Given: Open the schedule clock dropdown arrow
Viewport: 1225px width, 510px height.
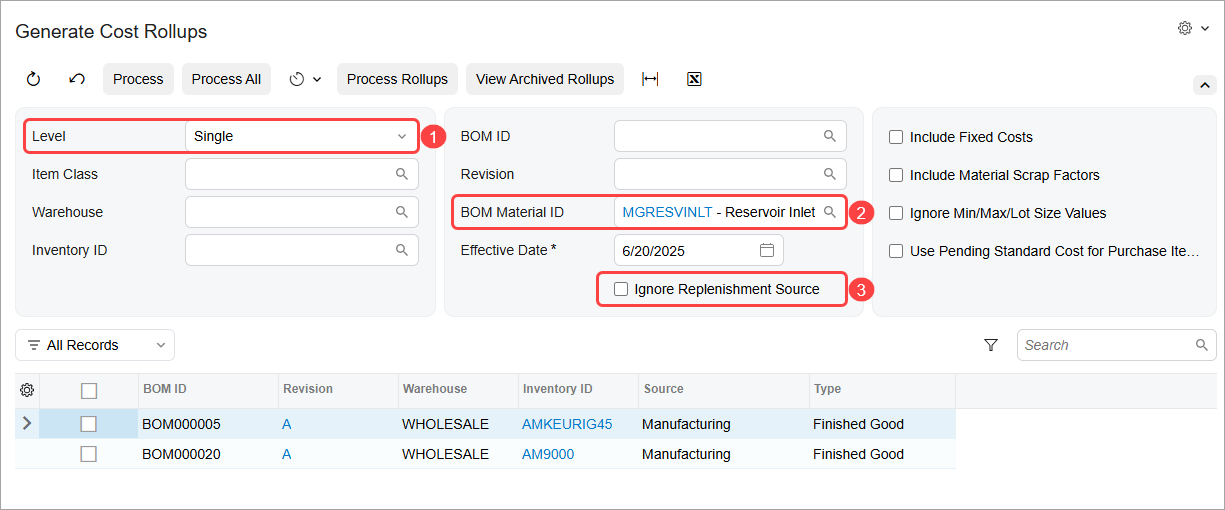Looking at the screenshot, I should (317, 79).
